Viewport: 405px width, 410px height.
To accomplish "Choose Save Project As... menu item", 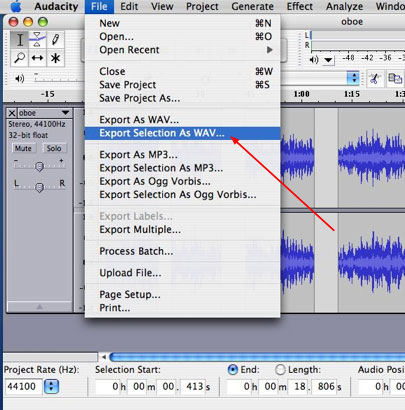I will [x=183, y=98].
